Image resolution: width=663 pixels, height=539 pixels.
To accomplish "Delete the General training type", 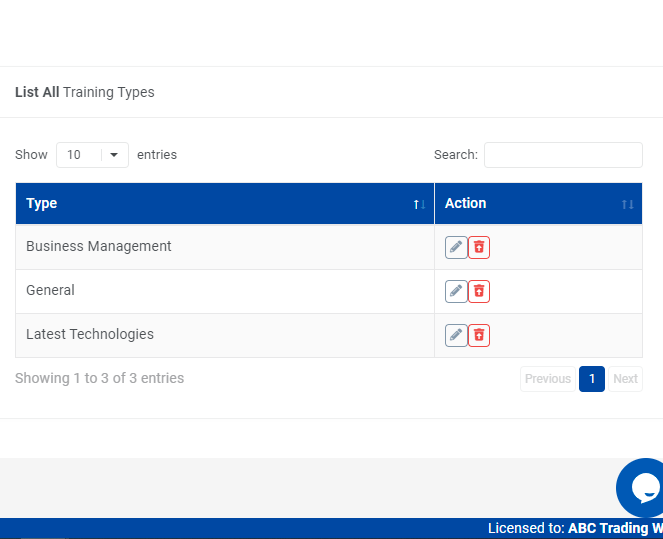I will (x=479, y=291).
